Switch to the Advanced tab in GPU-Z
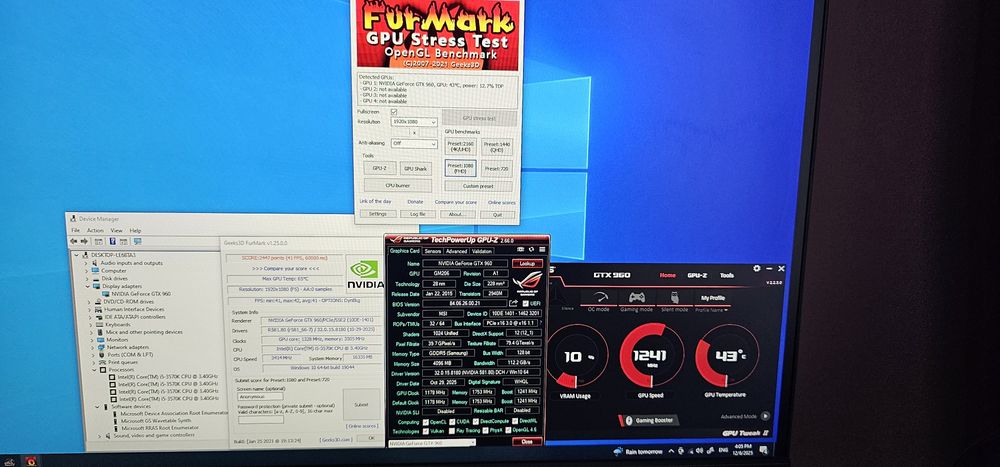The width and height of the screenshot is (1000, 467). 457,251
